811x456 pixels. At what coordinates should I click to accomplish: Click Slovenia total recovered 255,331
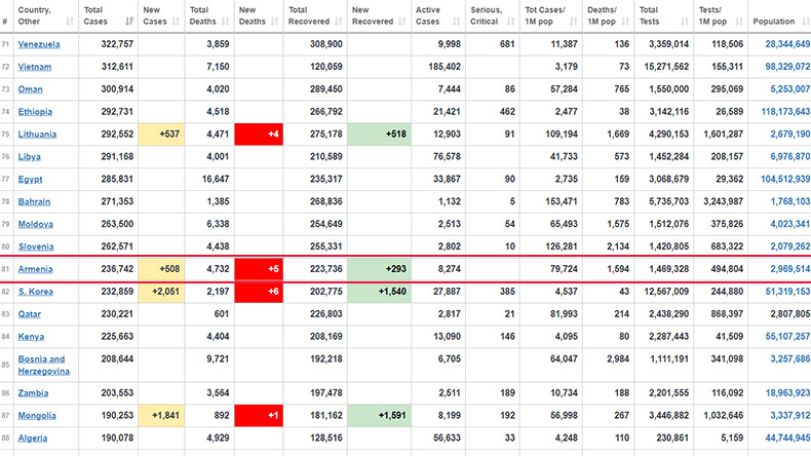[326, 247]
